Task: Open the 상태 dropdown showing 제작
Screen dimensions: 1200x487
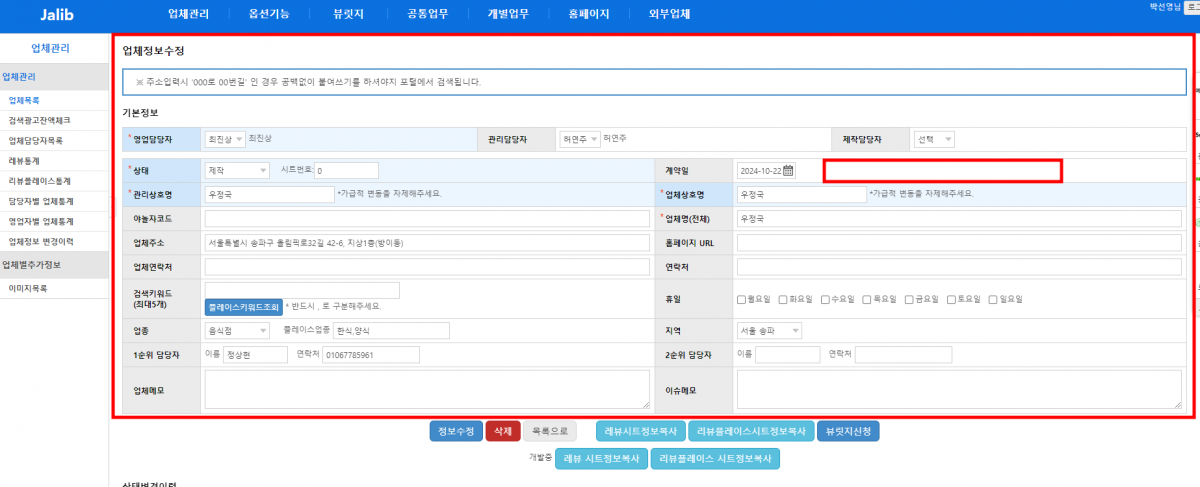Action: (x=236, y=170)
